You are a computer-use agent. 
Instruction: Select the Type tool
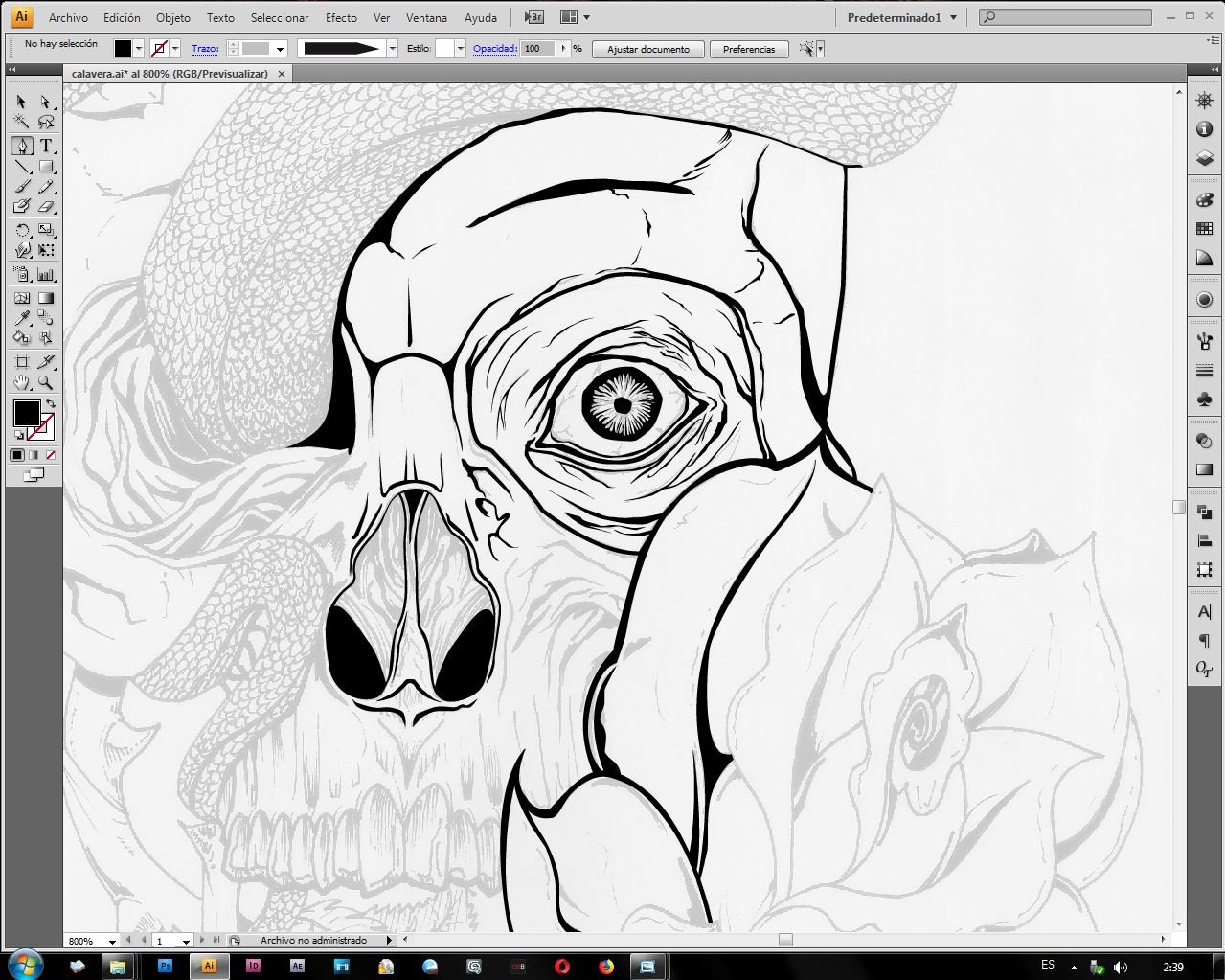click(x=45, y=146)
